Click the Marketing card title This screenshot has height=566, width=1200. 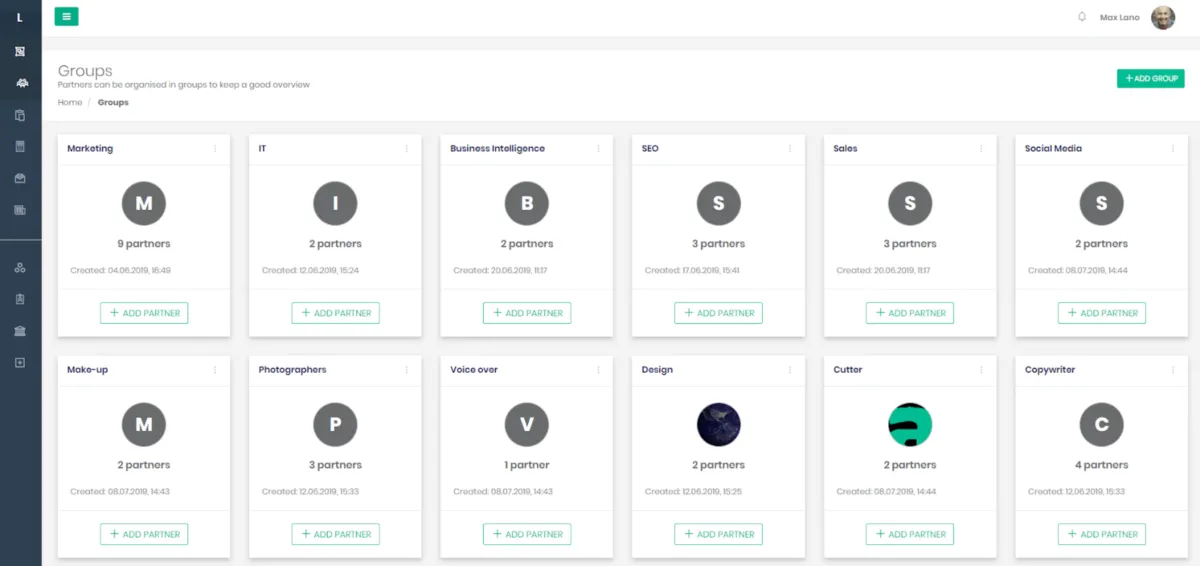click(x=90, y=149)
